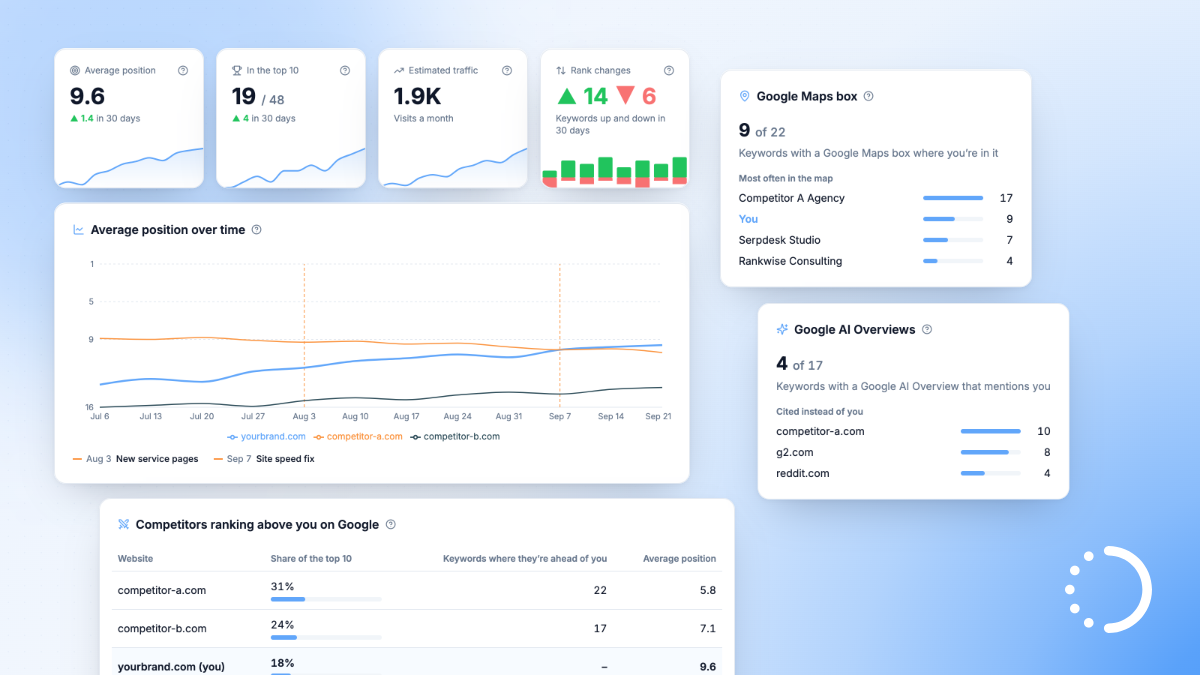Click the line chart icon by Average position over time
The image size is (1200, 675).
79,230
